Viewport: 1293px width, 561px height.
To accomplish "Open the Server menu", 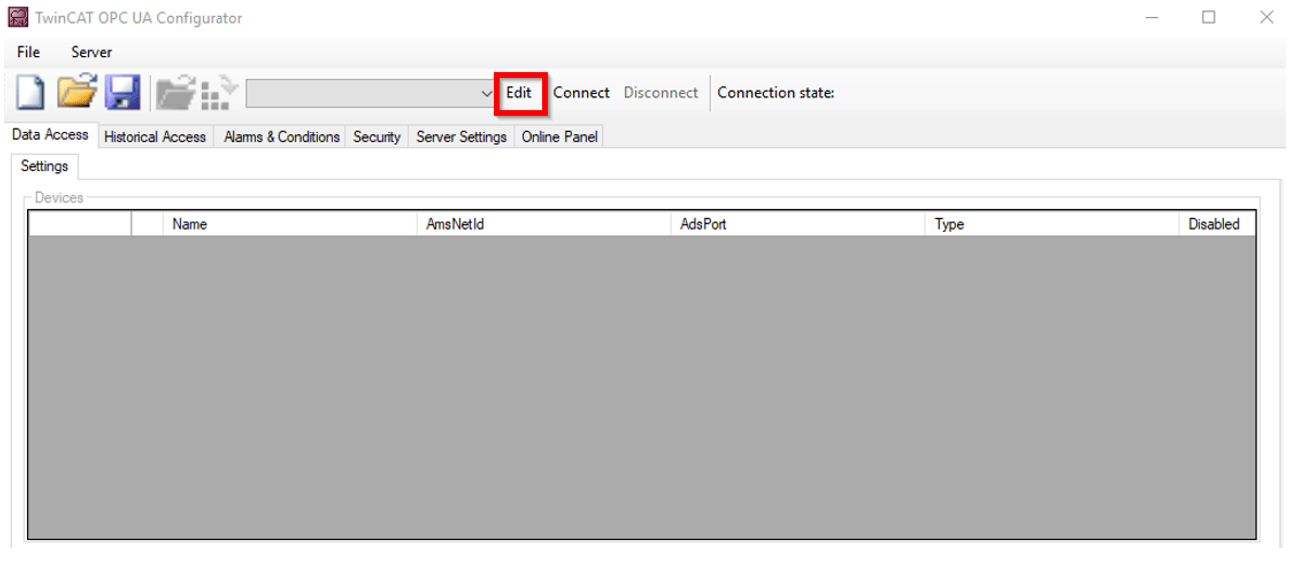I will click(91, 52).
